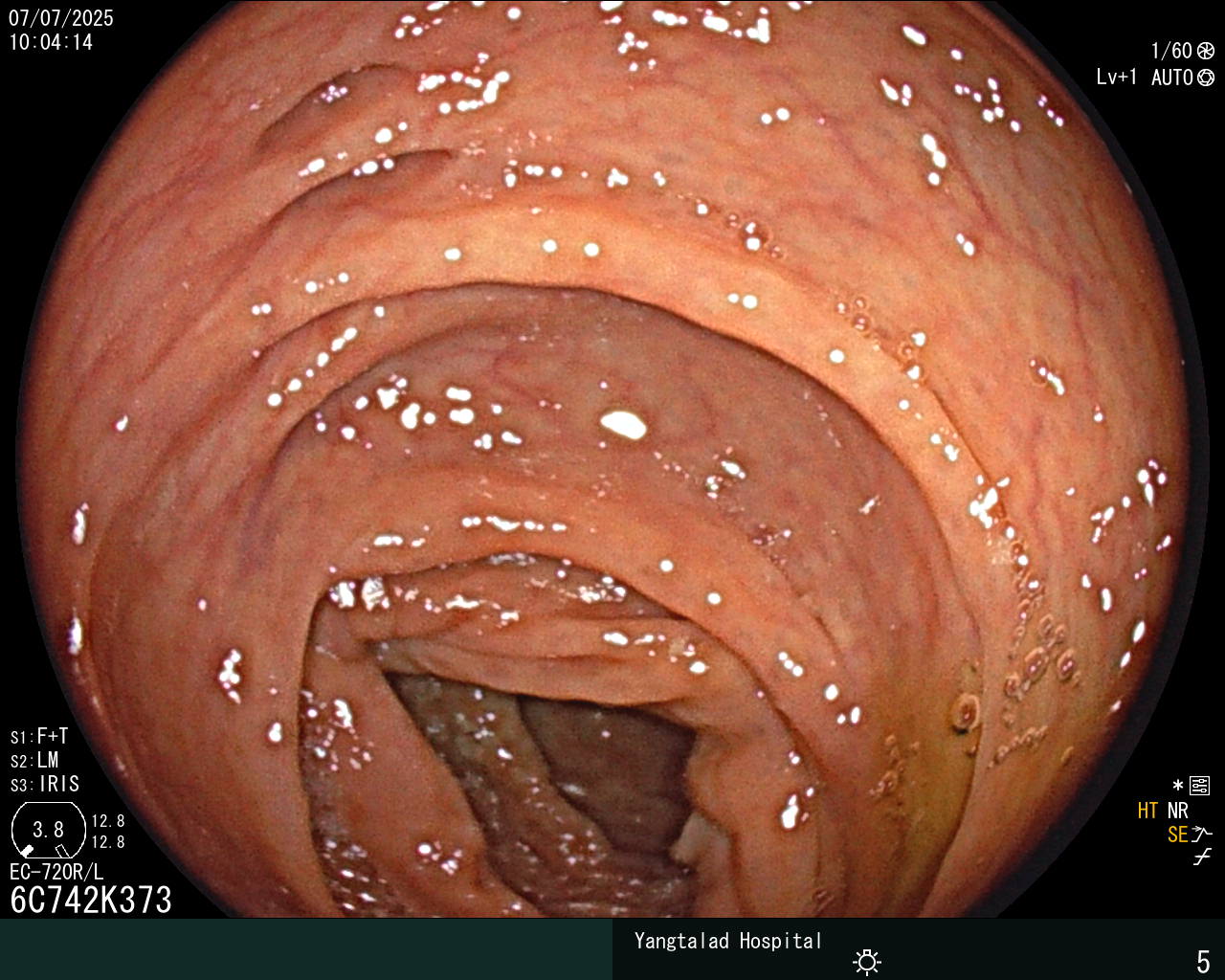Click the S1: F+T switch assignment
The width and height of the screenshot is (1225, 980).
(39, 736)
